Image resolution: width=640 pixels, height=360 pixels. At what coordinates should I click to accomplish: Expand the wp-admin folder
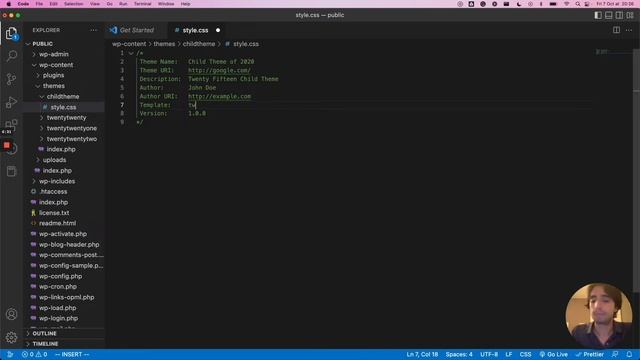click(53, 54)
